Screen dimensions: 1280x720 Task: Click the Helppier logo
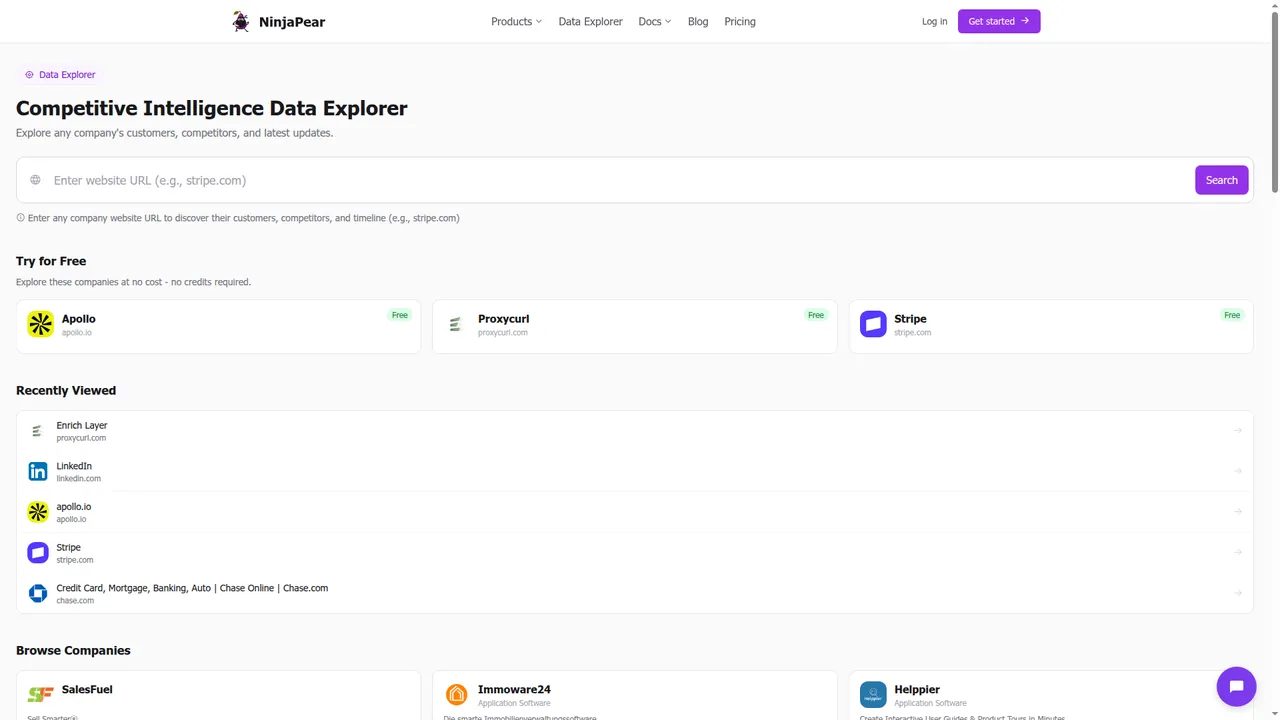coord(873,694)
